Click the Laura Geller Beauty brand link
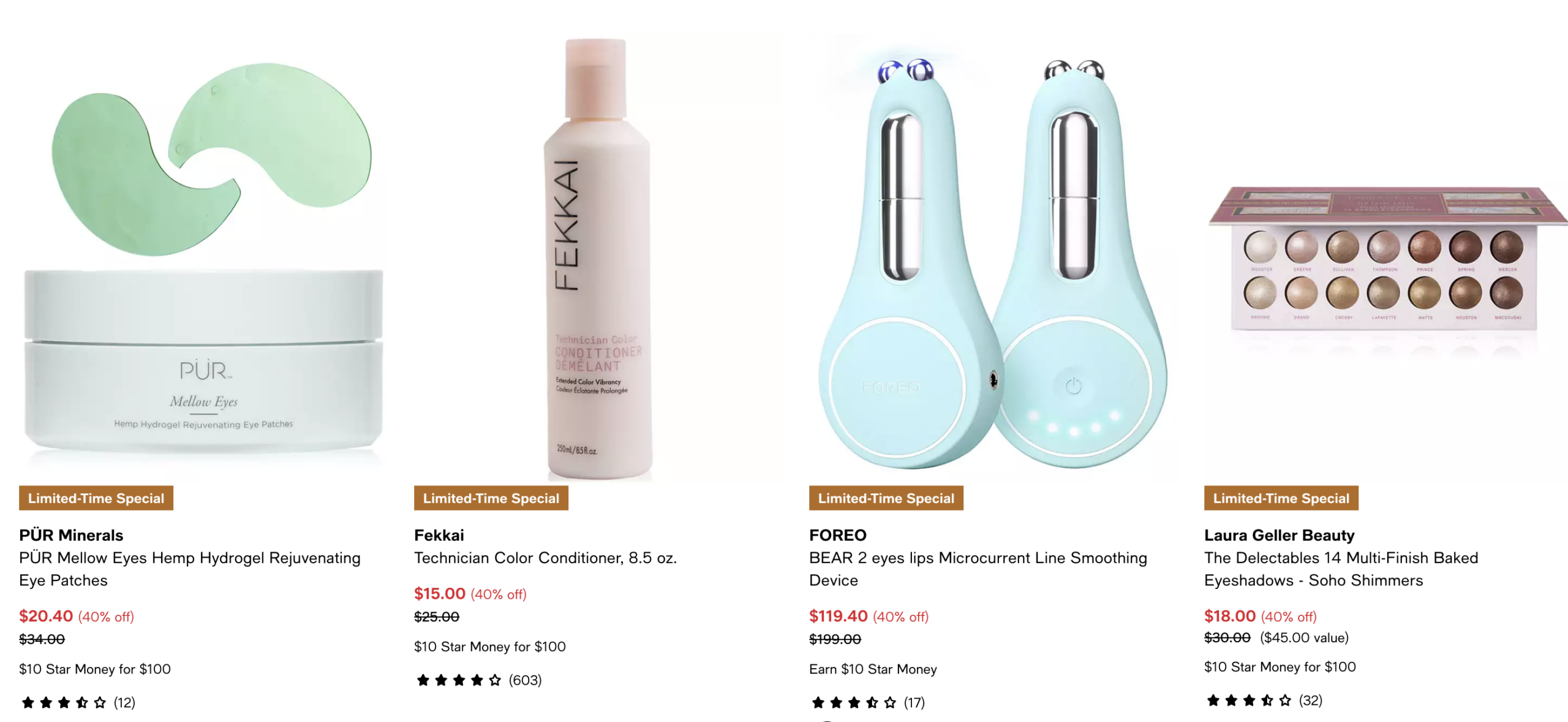The height and width of the screenshot is (722, 1568). point(1279,535)
